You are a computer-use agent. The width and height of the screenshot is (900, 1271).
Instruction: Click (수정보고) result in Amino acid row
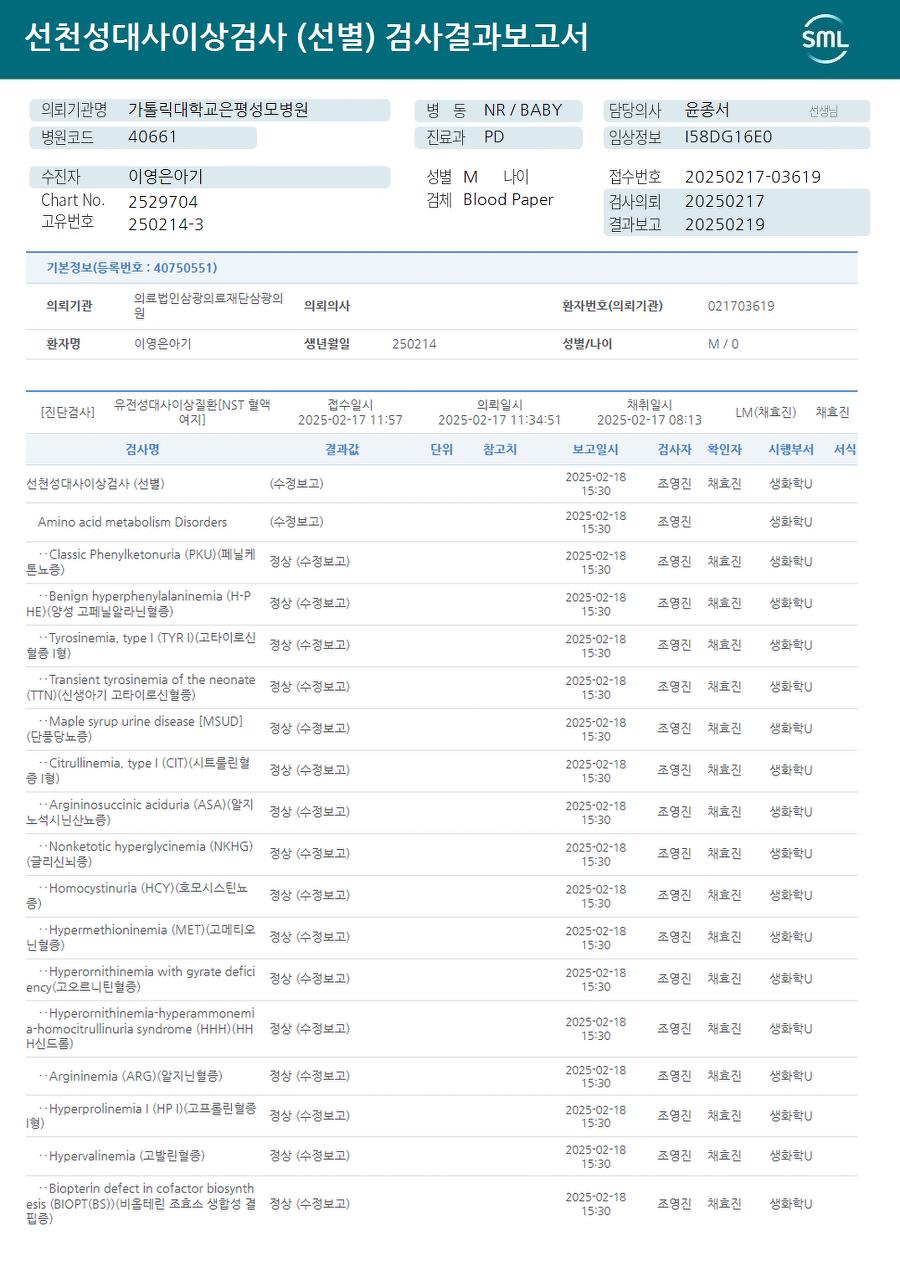296,522
